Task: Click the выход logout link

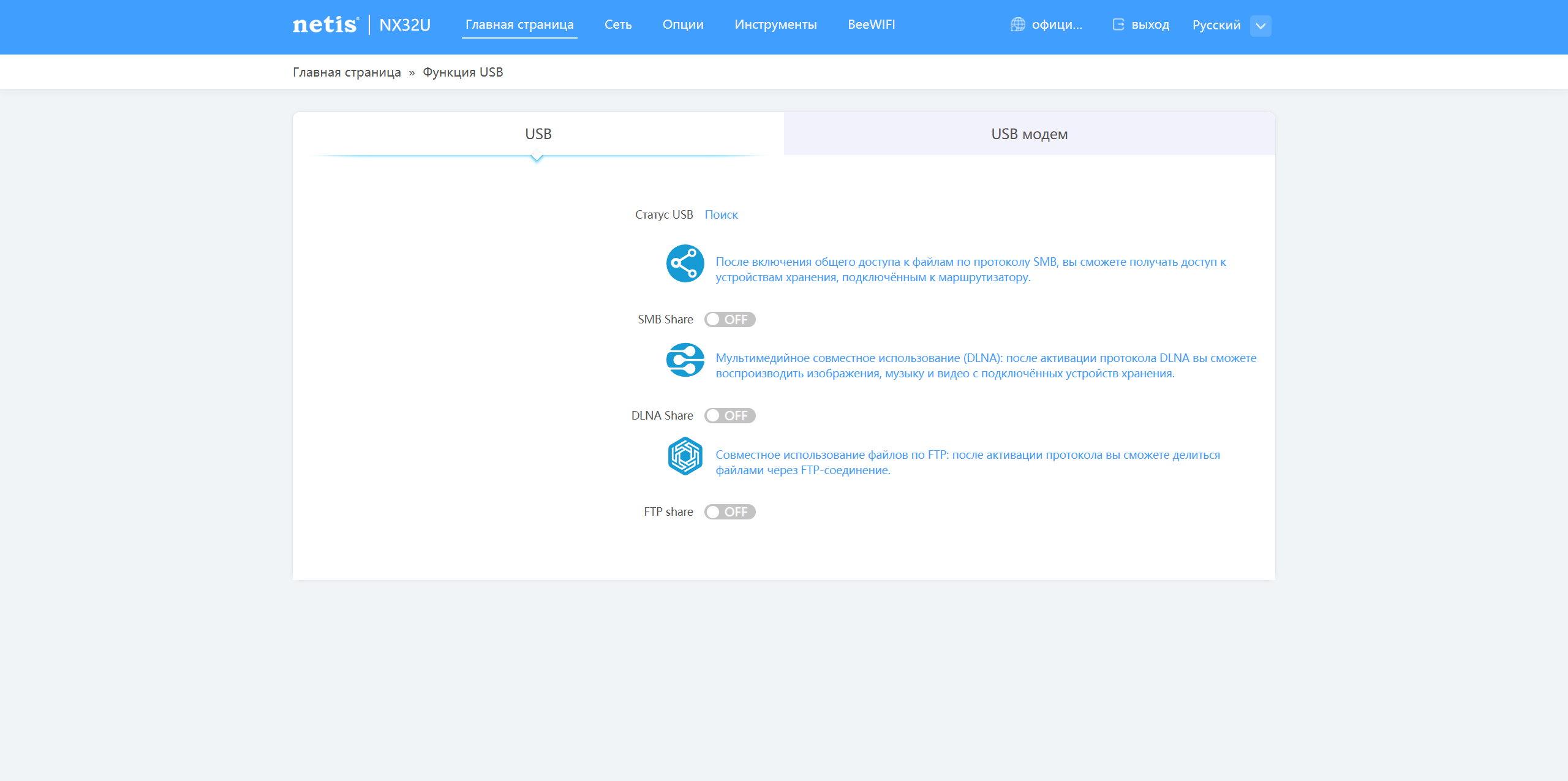Action: click(x=1150, y=25)
